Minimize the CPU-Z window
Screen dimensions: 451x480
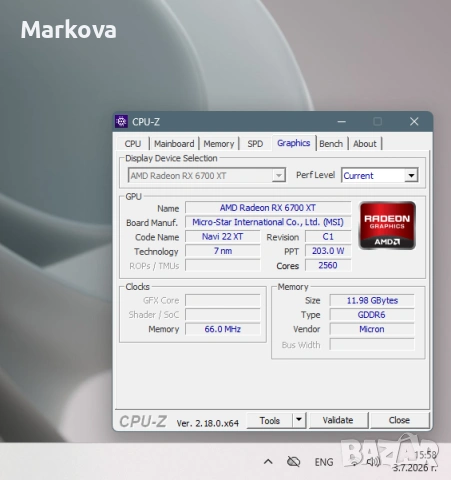click(x=341, y=122)
